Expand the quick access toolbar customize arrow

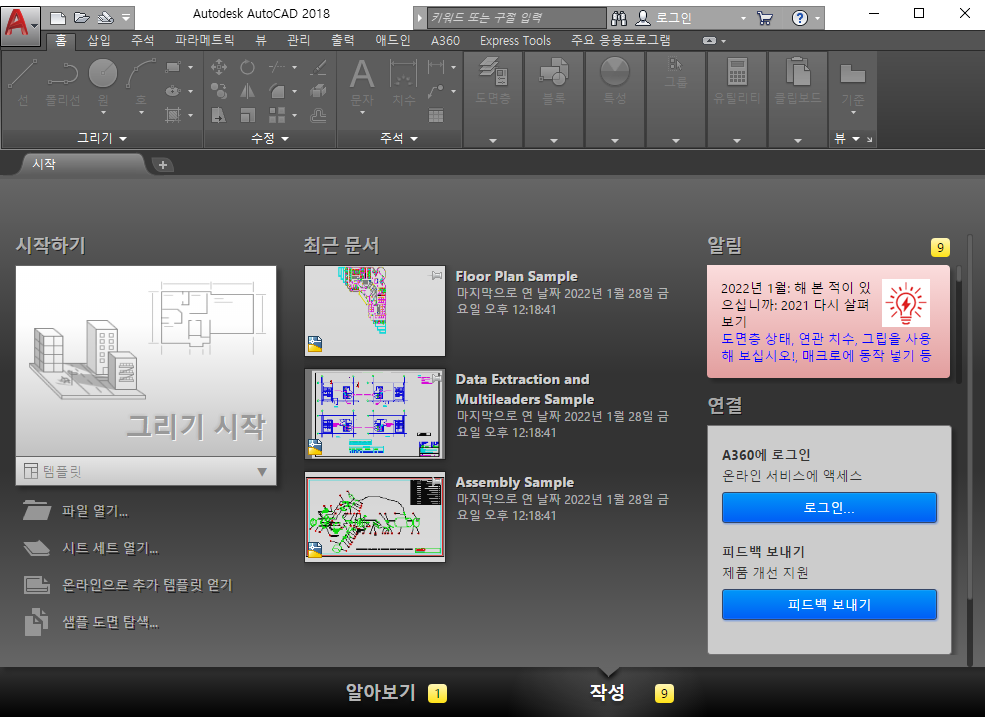tap(126, 17)
